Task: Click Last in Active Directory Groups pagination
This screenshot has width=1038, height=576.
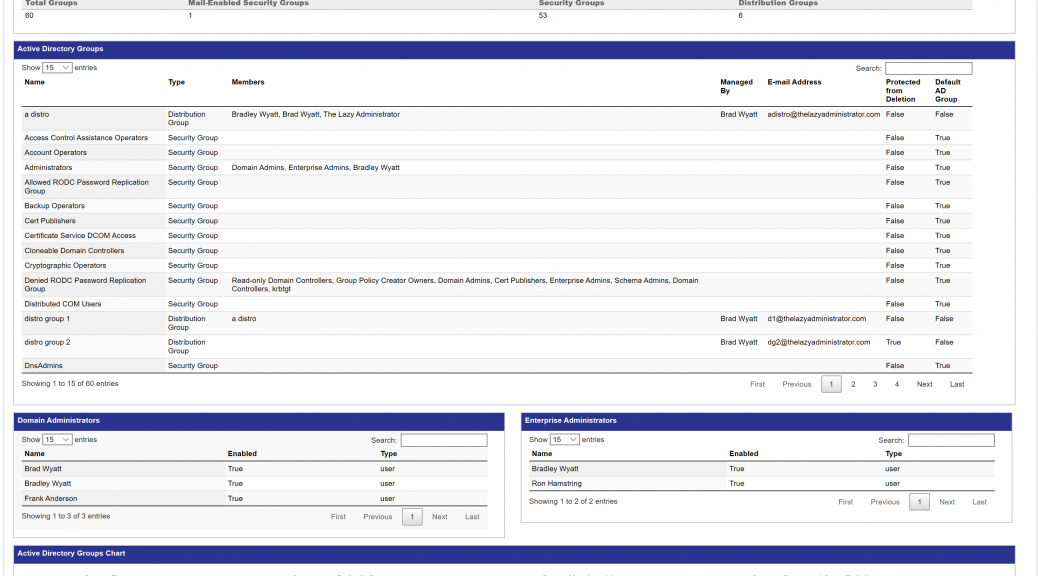Action: (957, 384)
